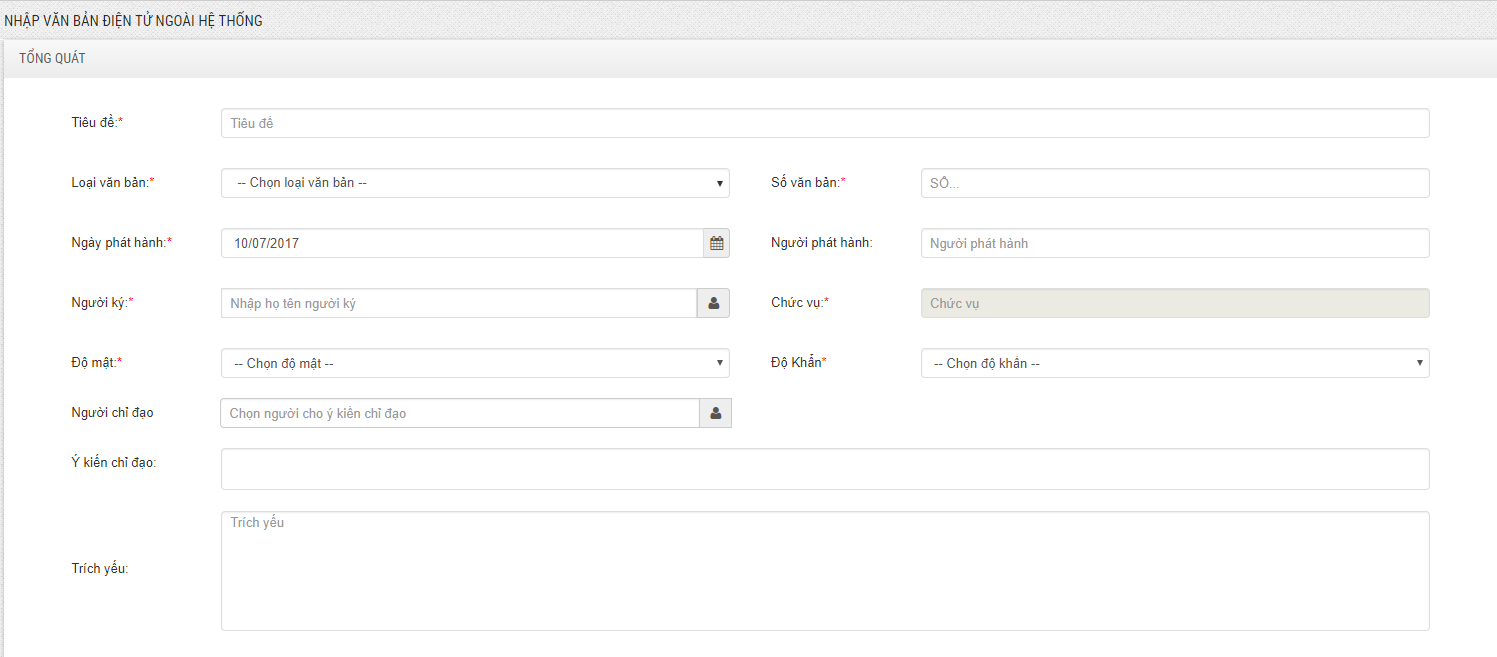Expand the Loại văn bản dropdown
The height and width of the screenshot is (657, 1497).
point(475,183)
